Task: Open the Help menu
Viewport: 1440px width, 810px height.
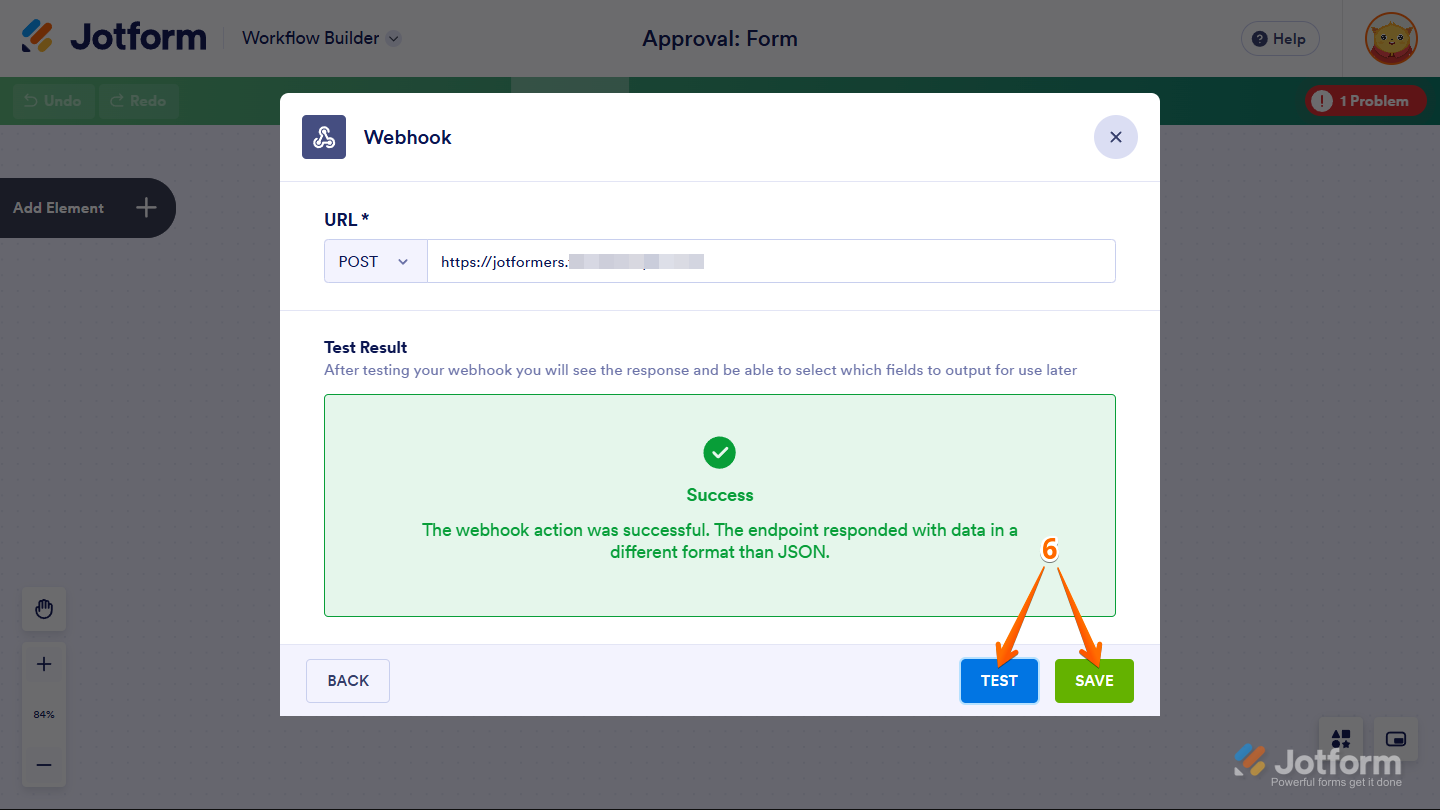Action: point(1280,38)
